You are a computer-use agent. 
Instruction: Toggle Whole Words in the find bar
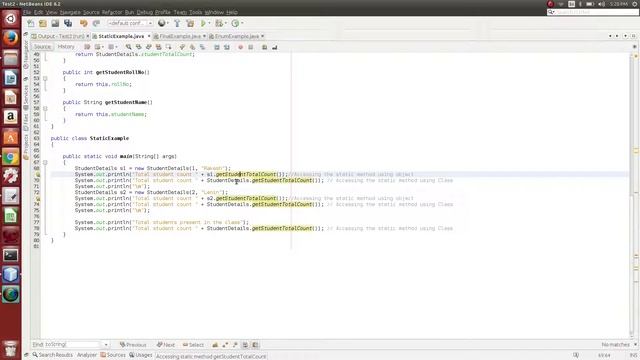(225, 345)
